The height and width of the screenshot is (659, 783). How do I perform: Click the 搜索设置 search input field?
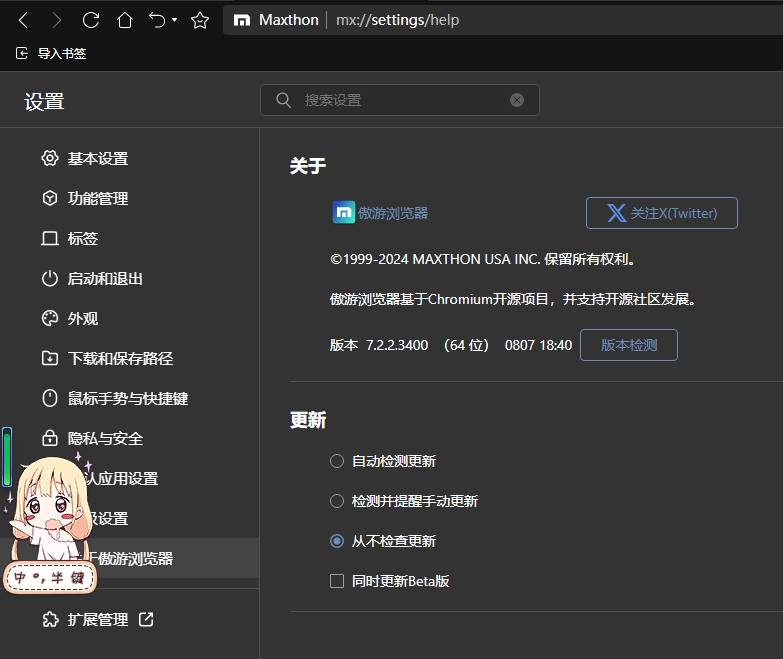(x=400, y=100)
